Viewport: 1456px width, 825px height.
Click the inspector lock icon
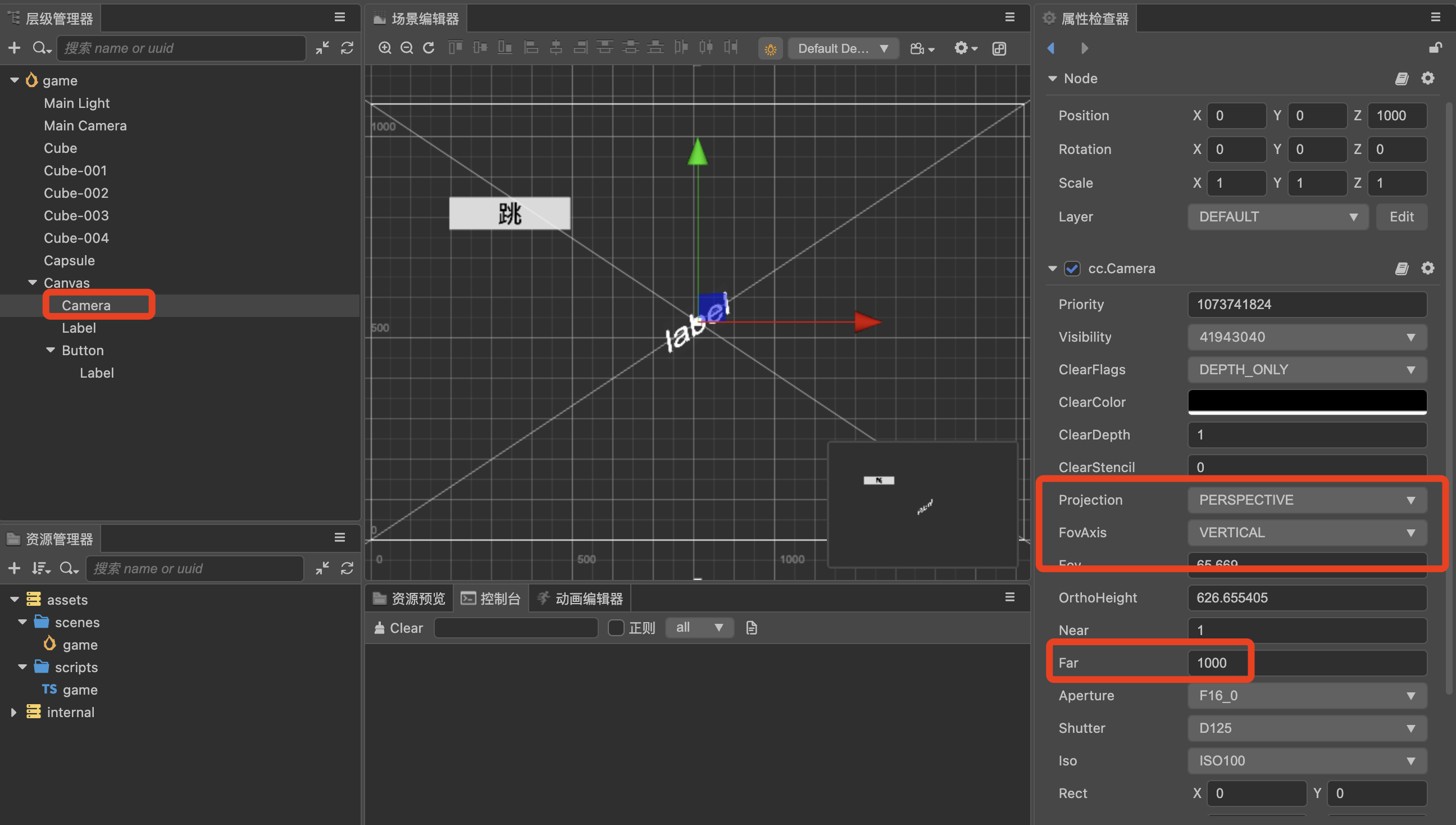click(1435, 48)
